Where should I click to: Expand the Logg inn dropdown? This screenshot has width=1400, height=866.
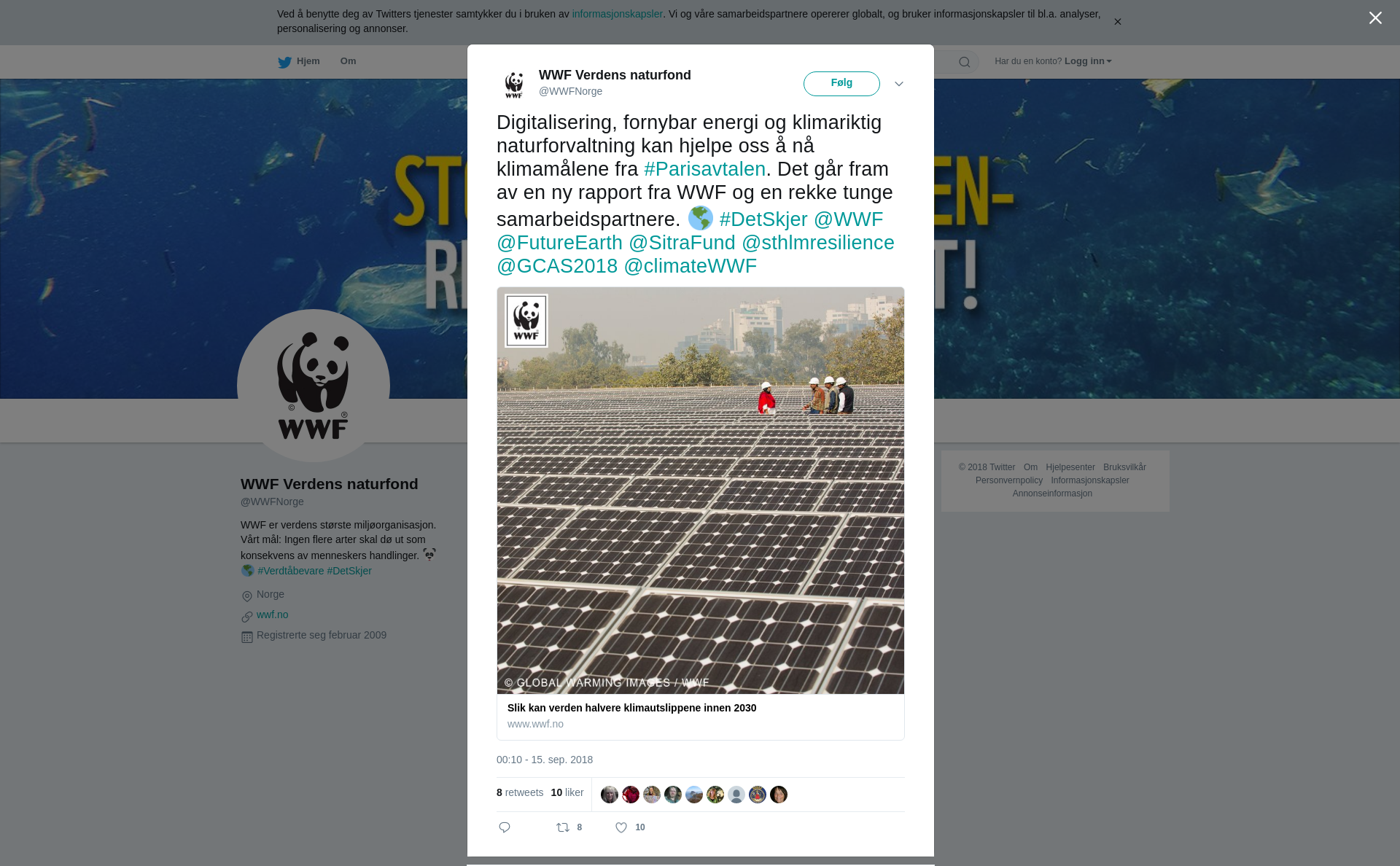pyautogui.click(x=1088, y=61)
